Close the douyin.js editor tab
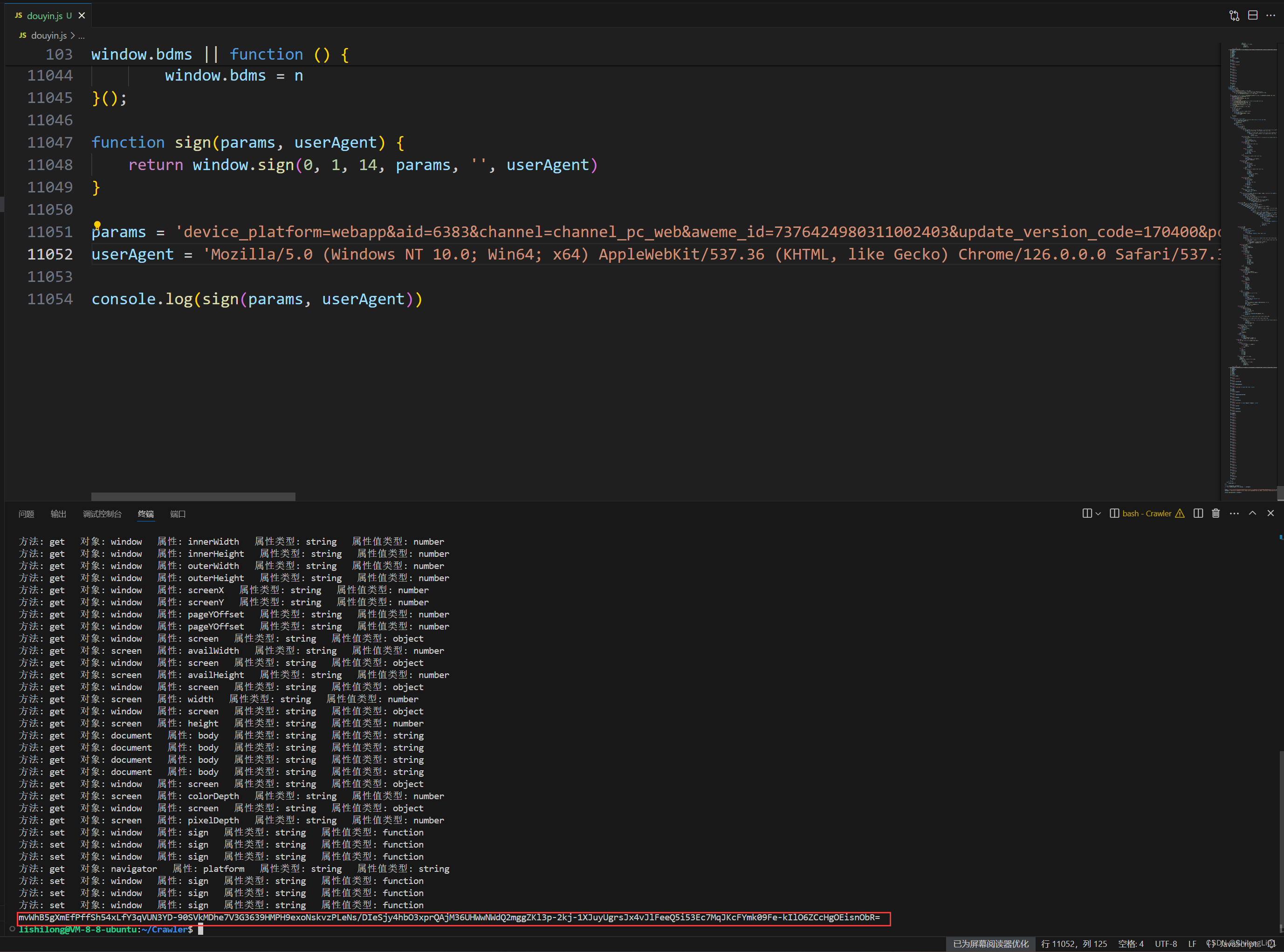1284x952 pixels. [82, 15]
